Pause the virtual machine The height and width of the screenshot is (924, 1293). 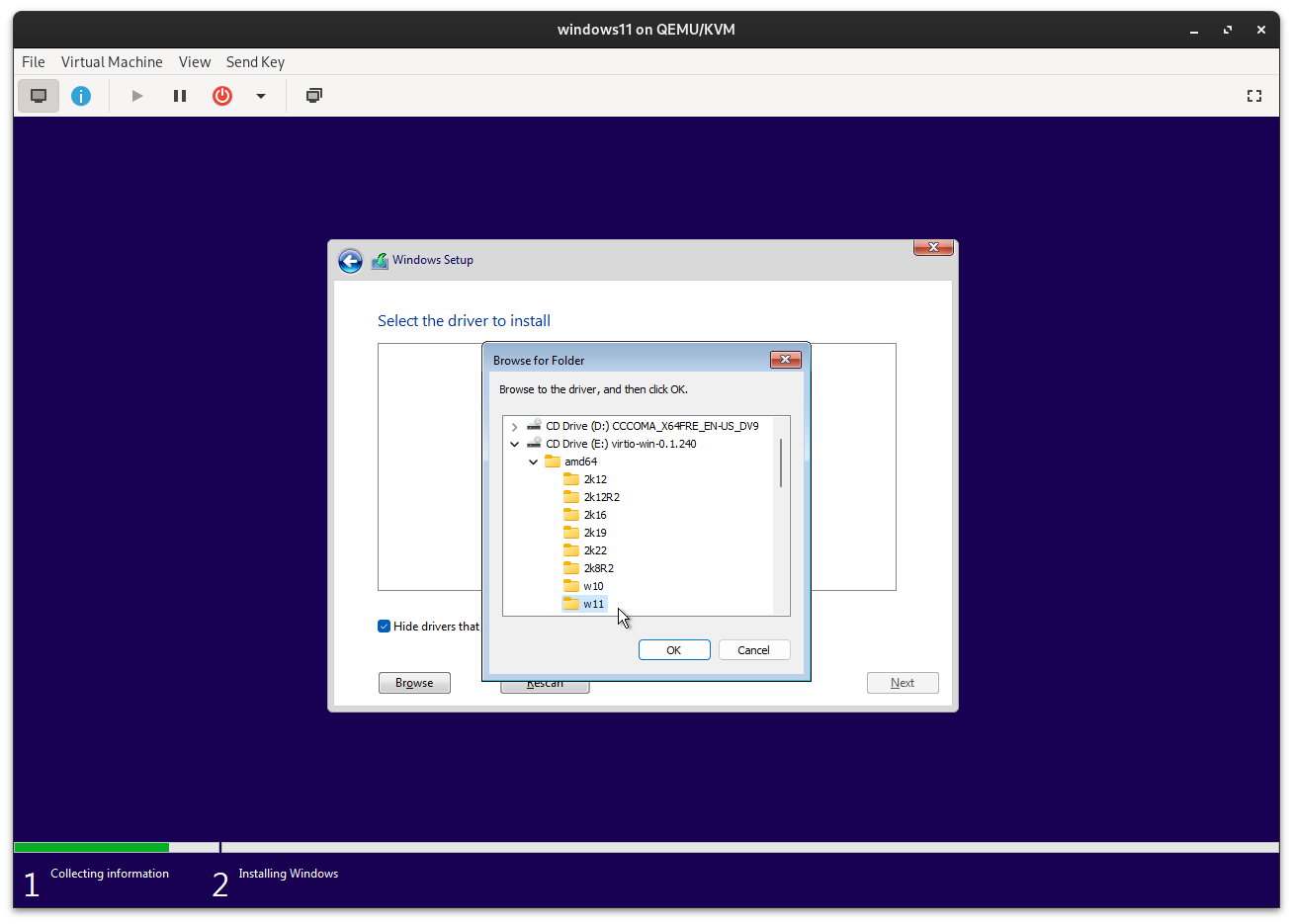click(180, 96)
